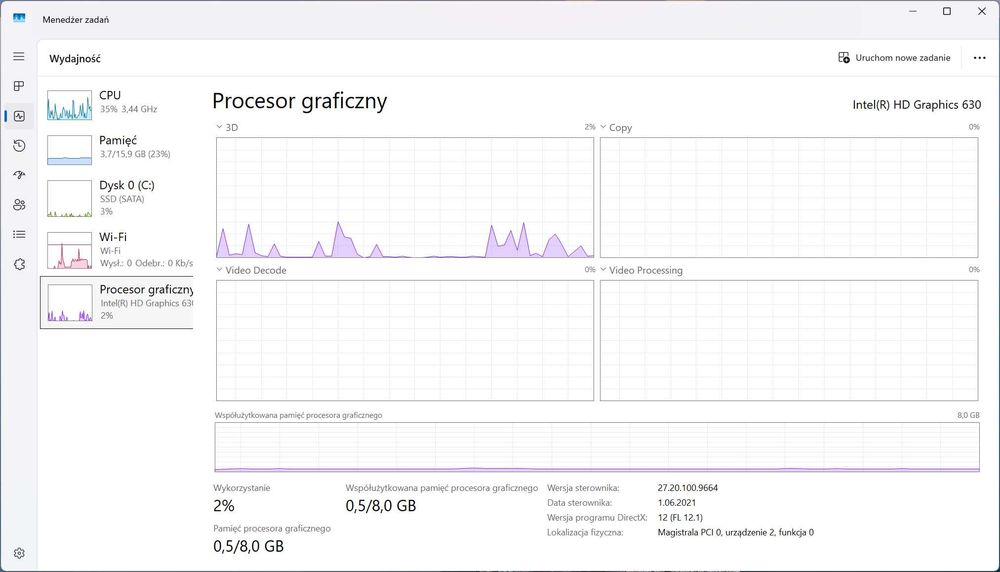Open the Copy graph selector dropdown
The height and width of the screenshot is (572, 1000).
click(604, 128)
